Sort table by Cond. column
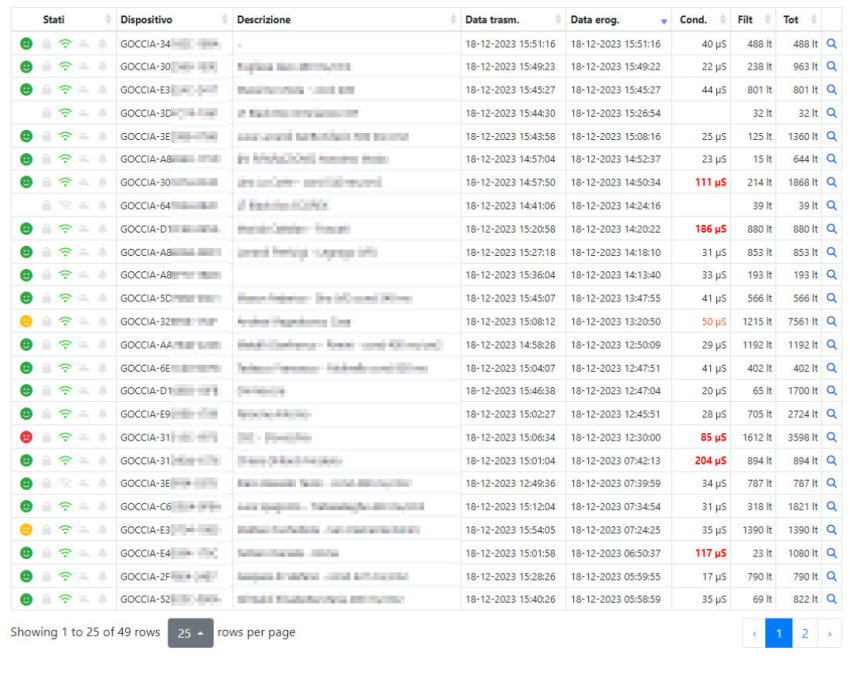850x695 pixels. pos(699,20)
